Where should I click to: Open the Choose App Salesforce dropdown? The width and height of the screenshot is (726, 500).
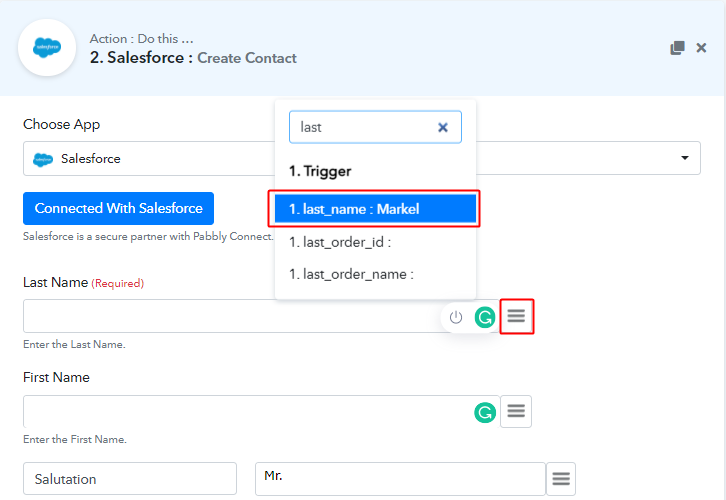point(362,159)
